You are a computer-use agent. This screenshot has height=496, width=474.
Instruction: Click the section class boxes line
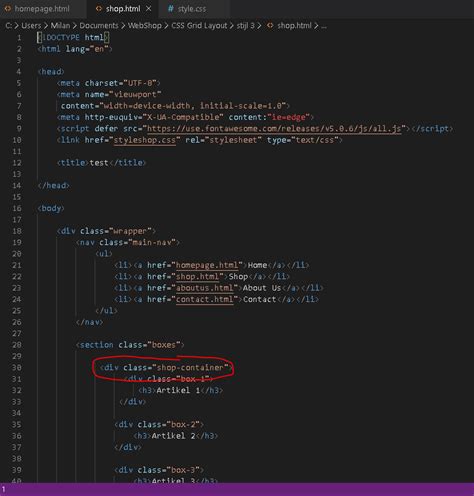click(x=130, y=345)
